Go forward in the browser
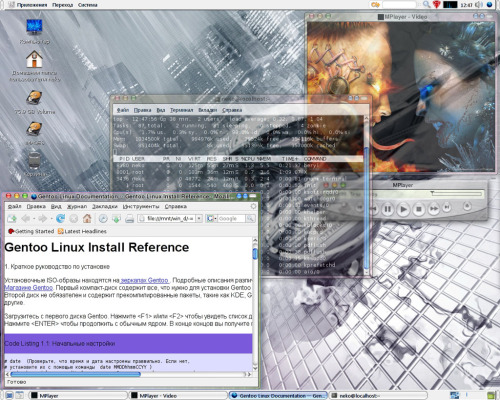Viewport: 500px width, 400px height. (x=42, y=219)
